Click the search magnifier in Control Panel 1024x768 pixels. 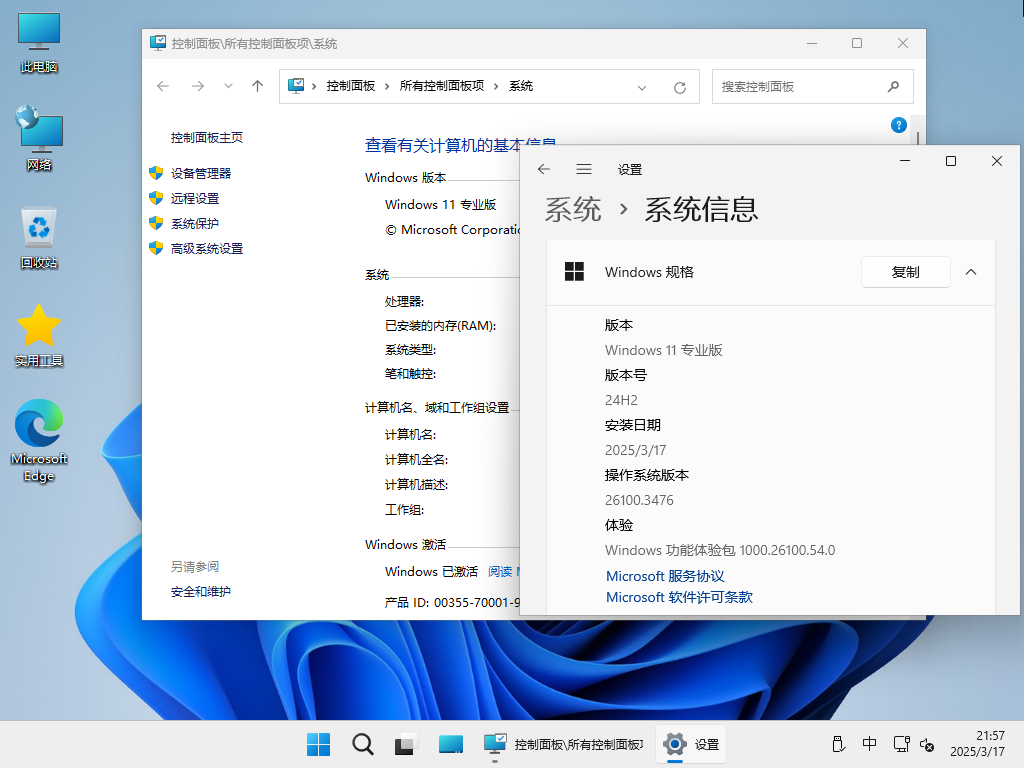click(x=893, y=86)
